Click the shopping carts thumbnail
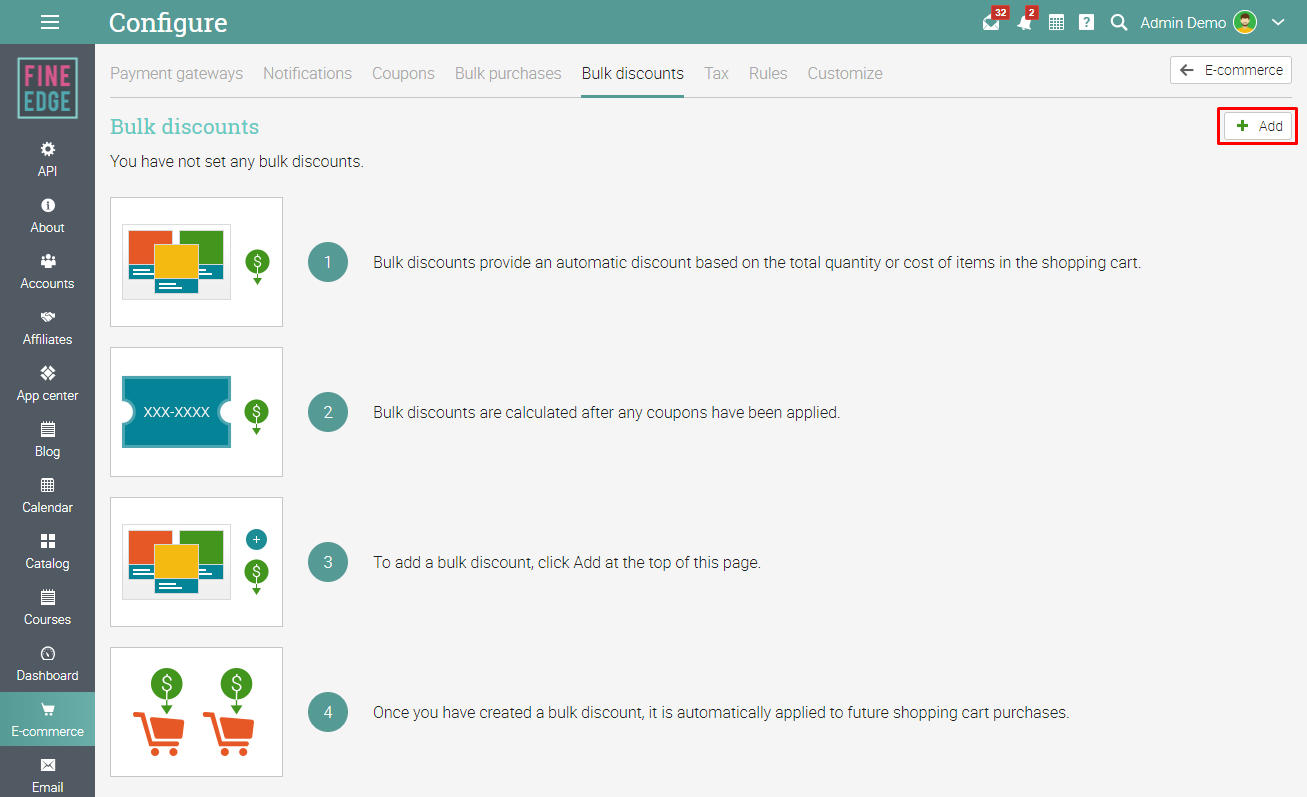Viewport: 1307px width, 797px height. pyautogui.click(x=196, y=712)
